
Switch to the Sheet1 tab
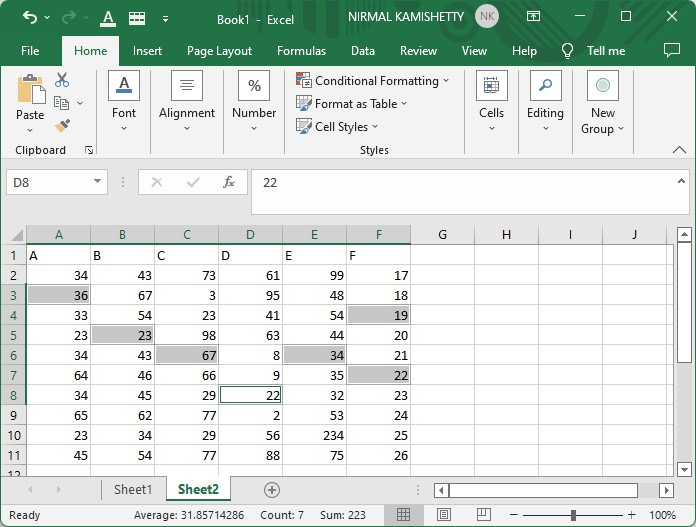point(133,489)
